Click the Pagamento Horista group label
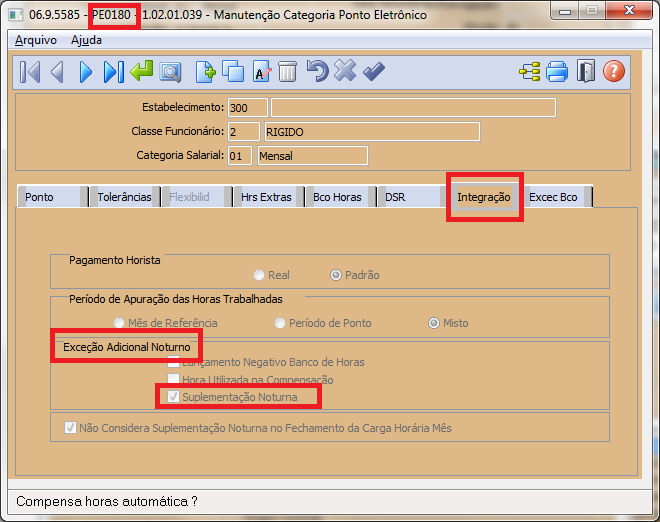The width and height of the screenshot is (660, 522). [x=114, y=260]
